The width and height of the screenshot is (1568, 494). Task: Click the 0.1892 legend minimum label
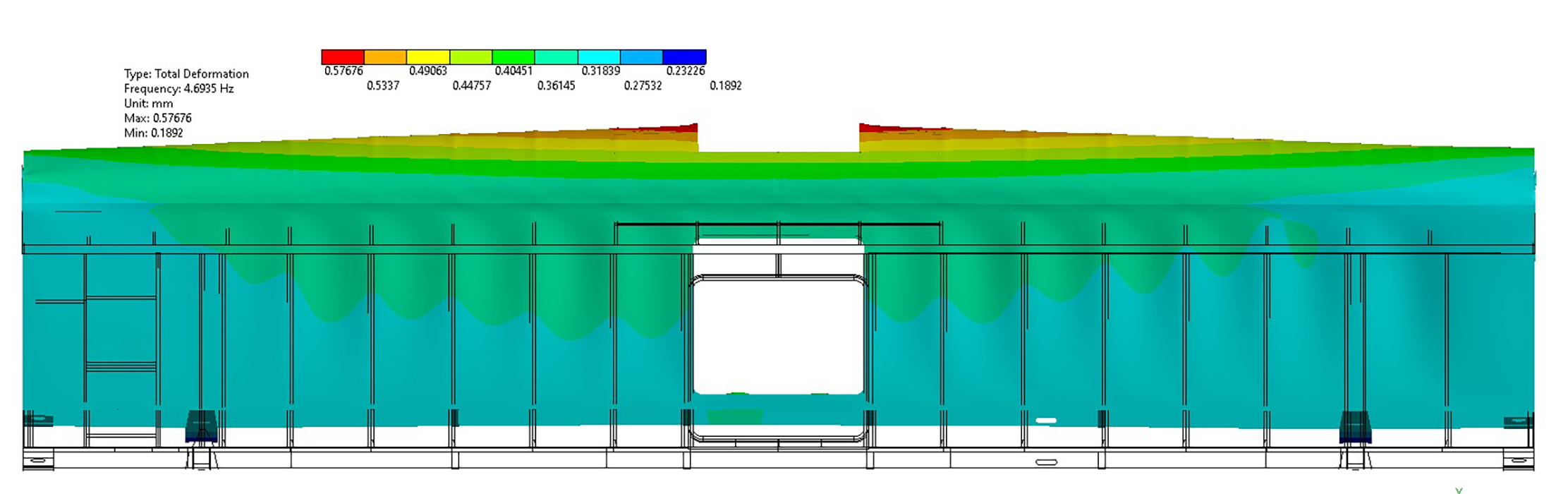tap(725, 85)
